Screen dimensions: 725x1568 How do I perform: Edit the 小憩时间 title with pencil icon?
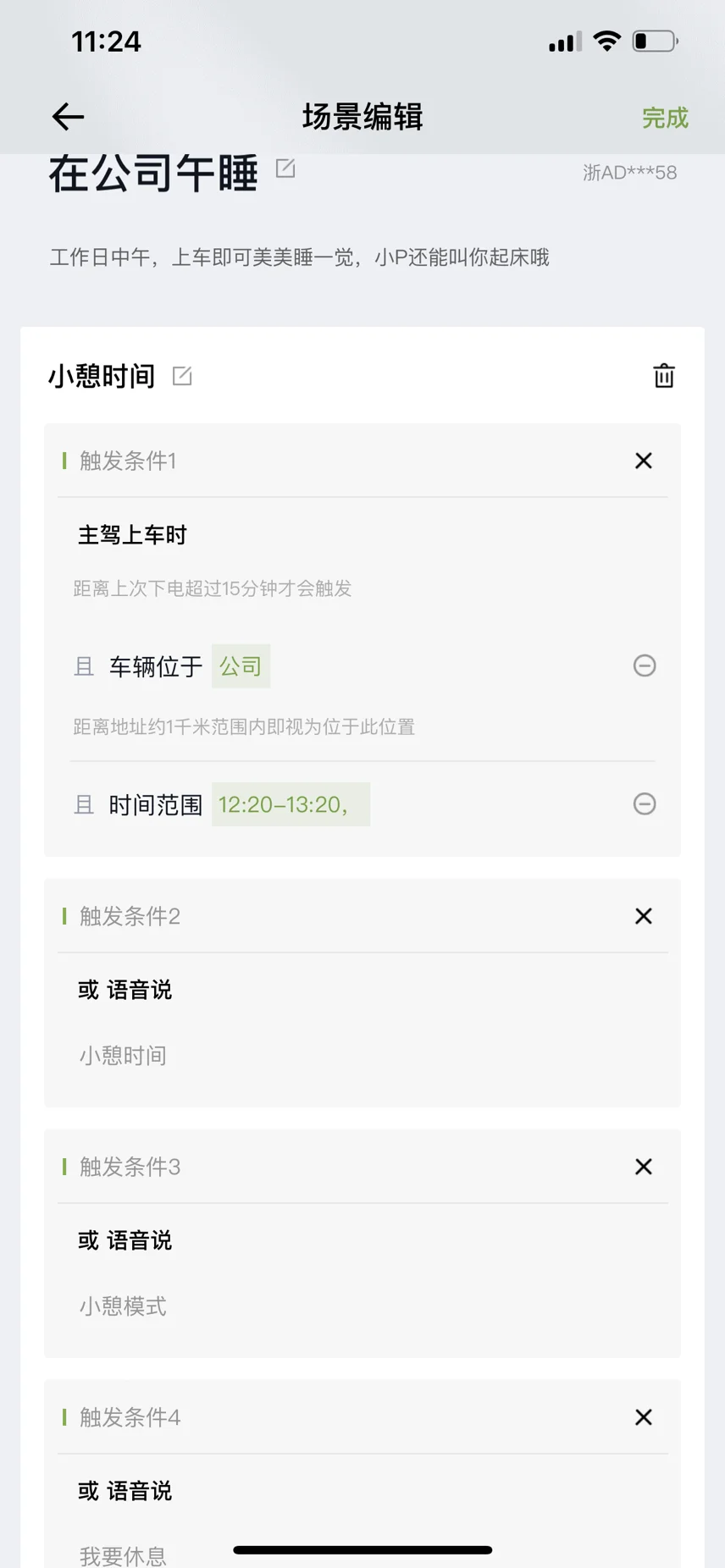(182, 375)
